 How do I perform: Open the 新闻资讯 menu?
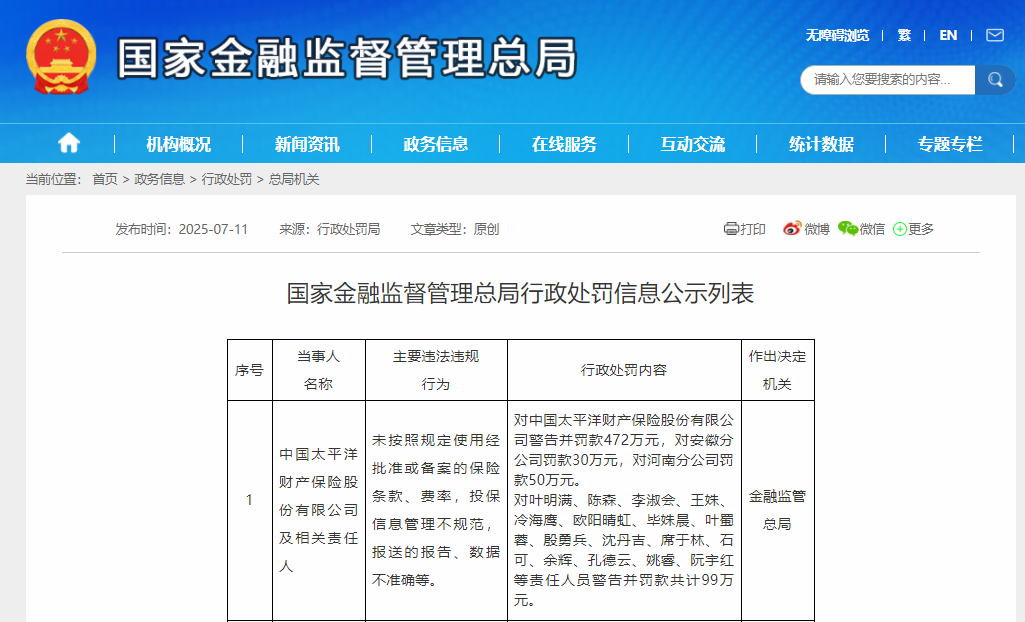pos(307,144)
